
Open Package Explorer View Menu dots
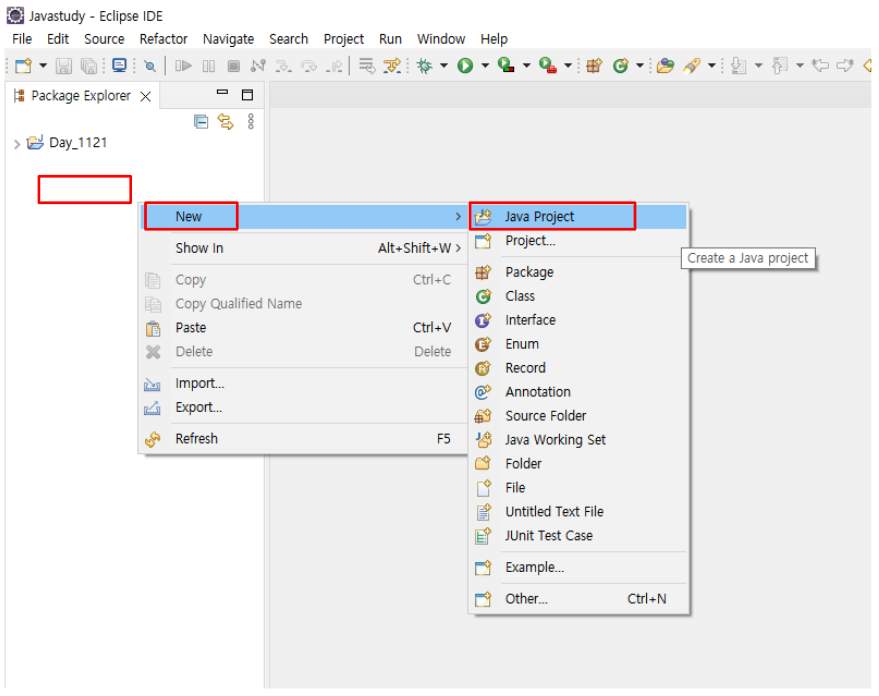click(x=251, y=122)
